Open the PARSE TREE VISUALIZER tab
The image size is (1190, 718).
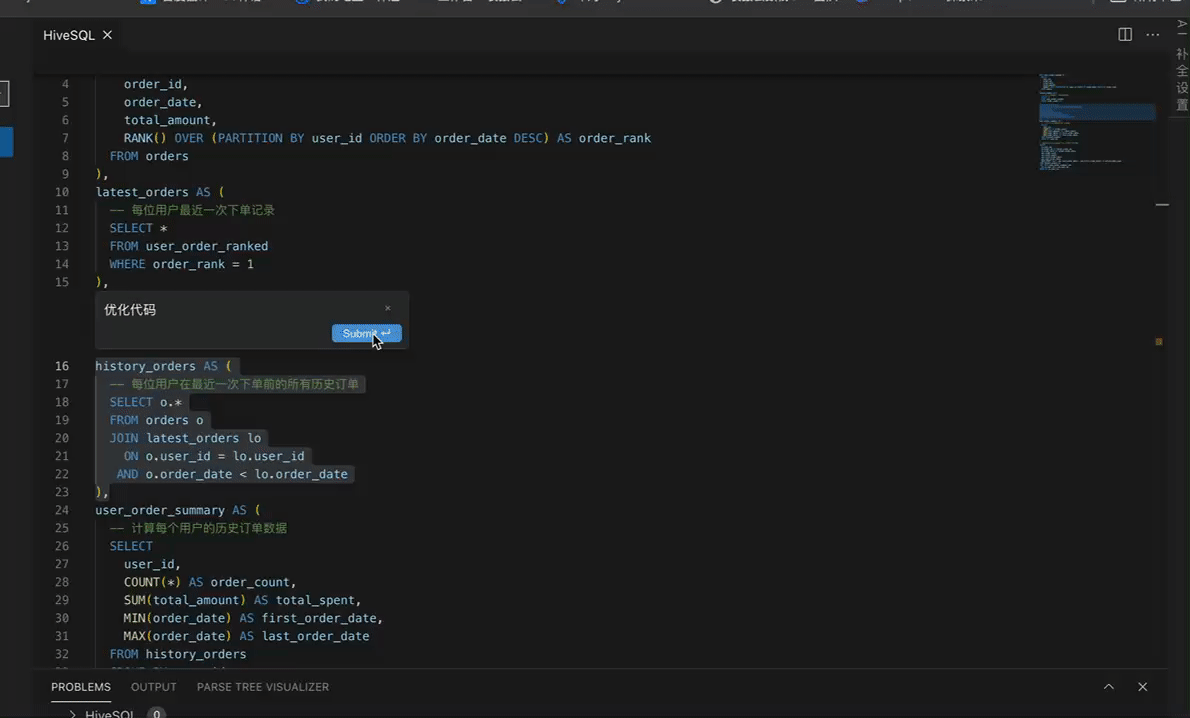pyautogui.click(x=262, y=687)
